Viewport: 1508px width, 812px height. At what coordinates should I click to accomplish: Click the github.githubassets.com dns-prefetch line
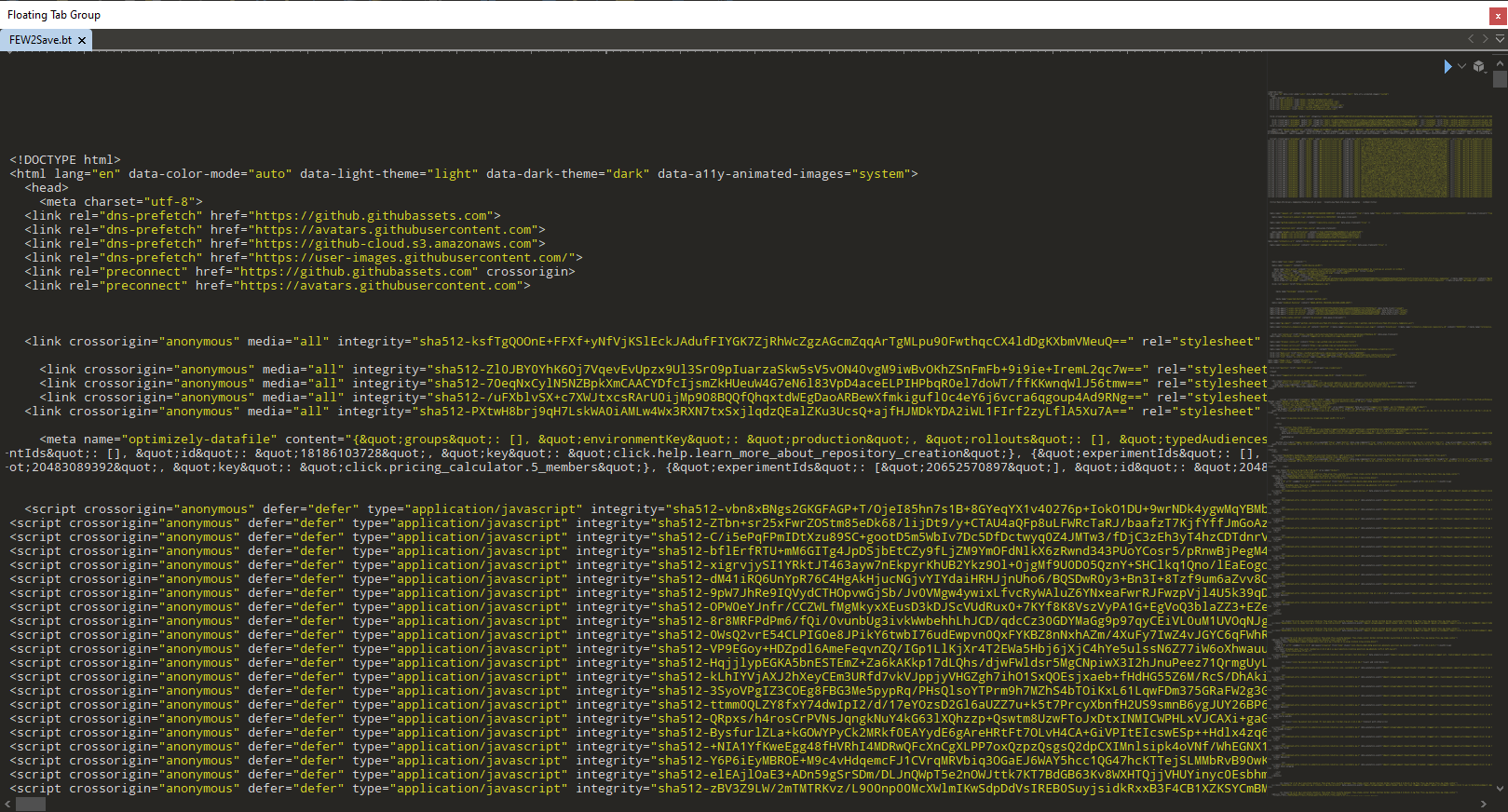click(x=263, y=216)
